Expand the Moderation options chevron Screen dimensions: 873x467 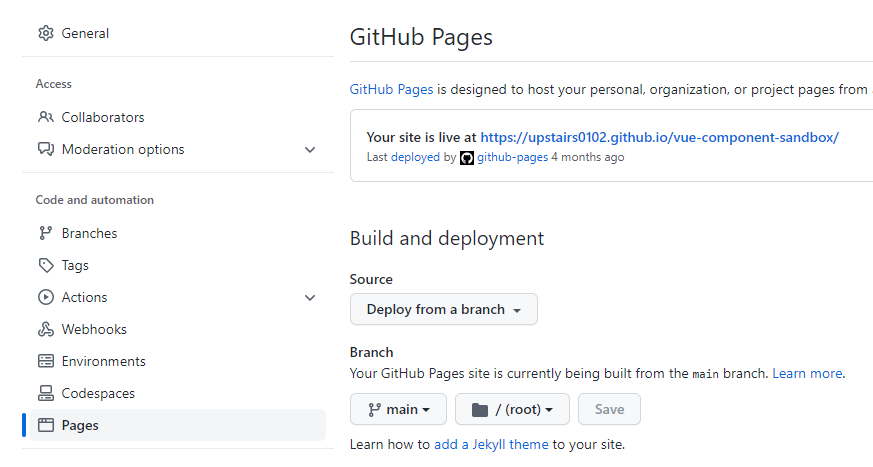click(x=310, y=150)
